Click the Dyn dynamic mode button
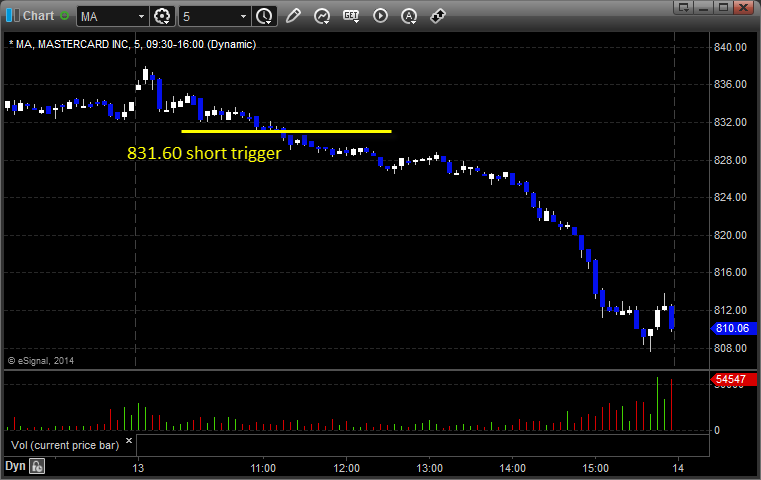Image resolution: width=761 pixels, height=480 pixels. pyautogui.click(x=15, y=466)
